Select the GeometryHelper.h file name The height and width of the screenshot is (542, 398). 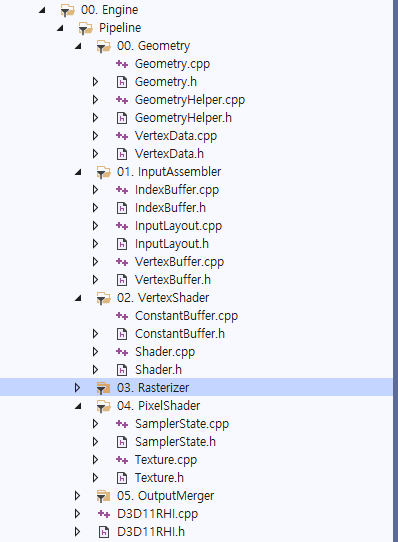(x=183, y=118)
